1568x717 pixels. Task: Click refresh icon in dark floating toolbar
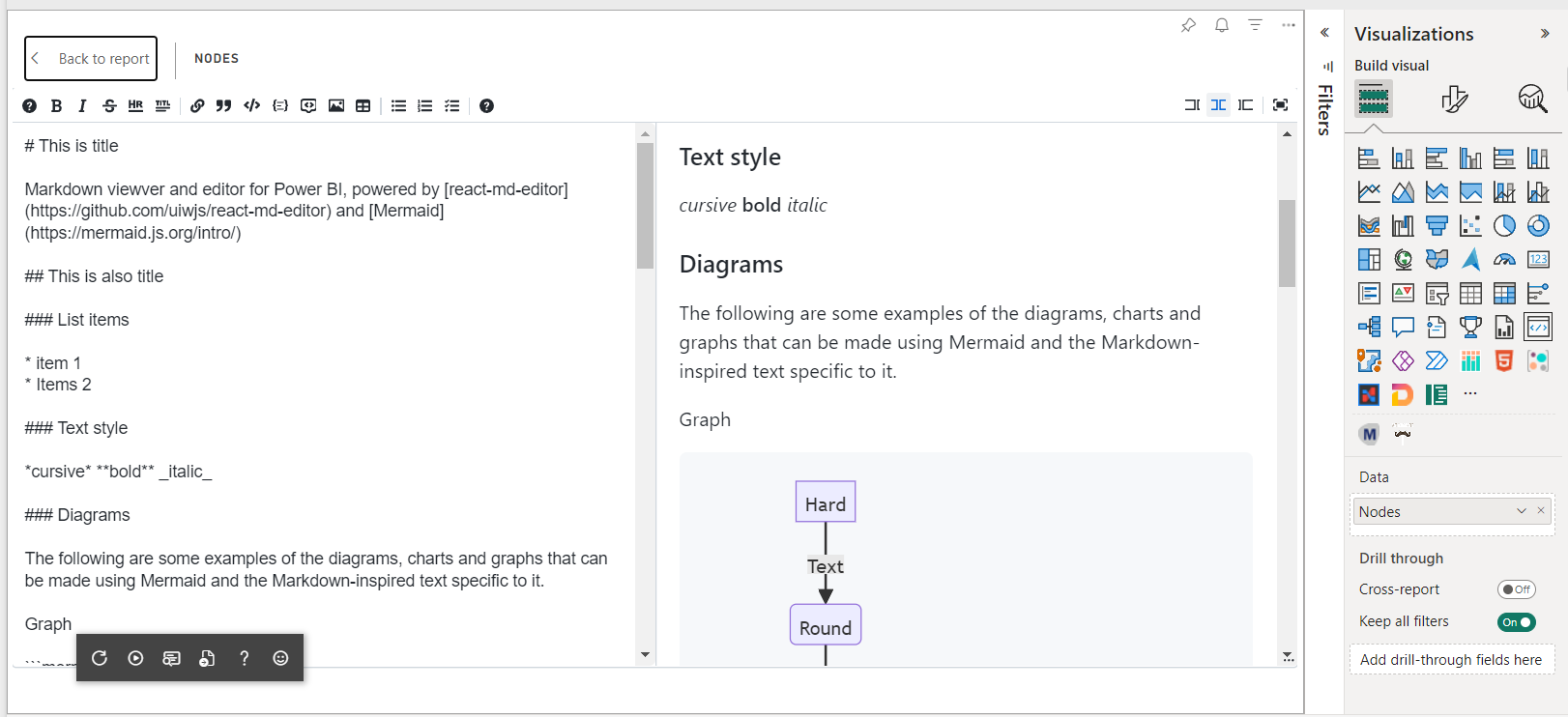100,658
